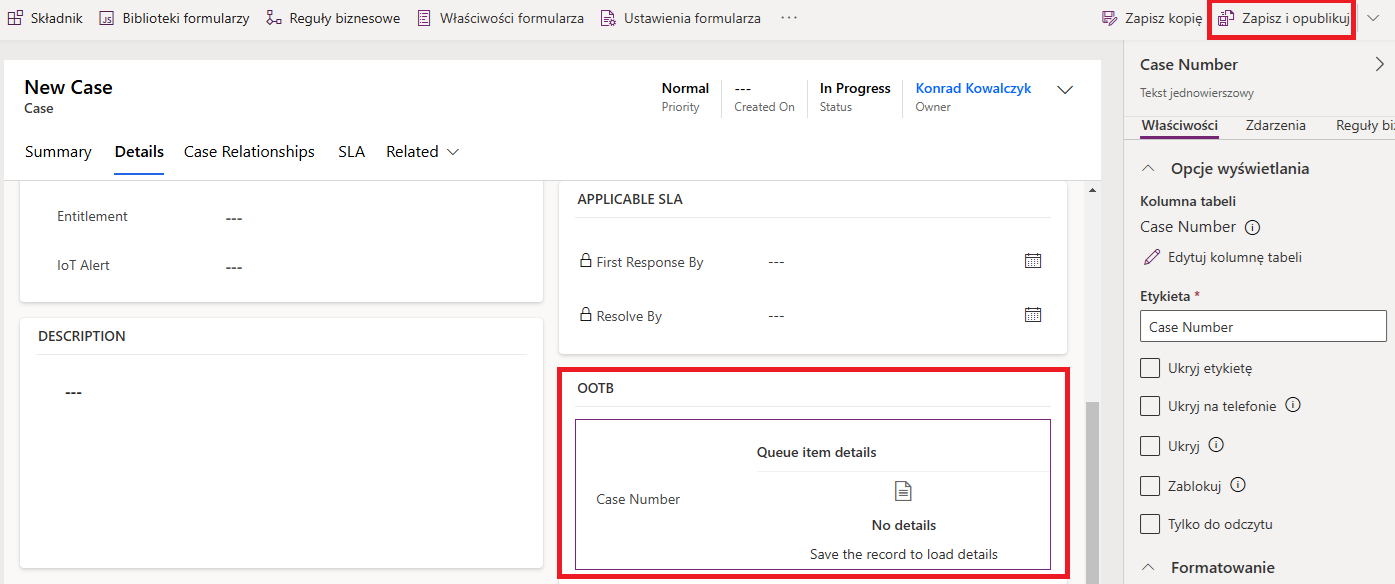
Task: Click the Zapisz kopię button
Action: pyautogui.click(x=1151, y=18)
